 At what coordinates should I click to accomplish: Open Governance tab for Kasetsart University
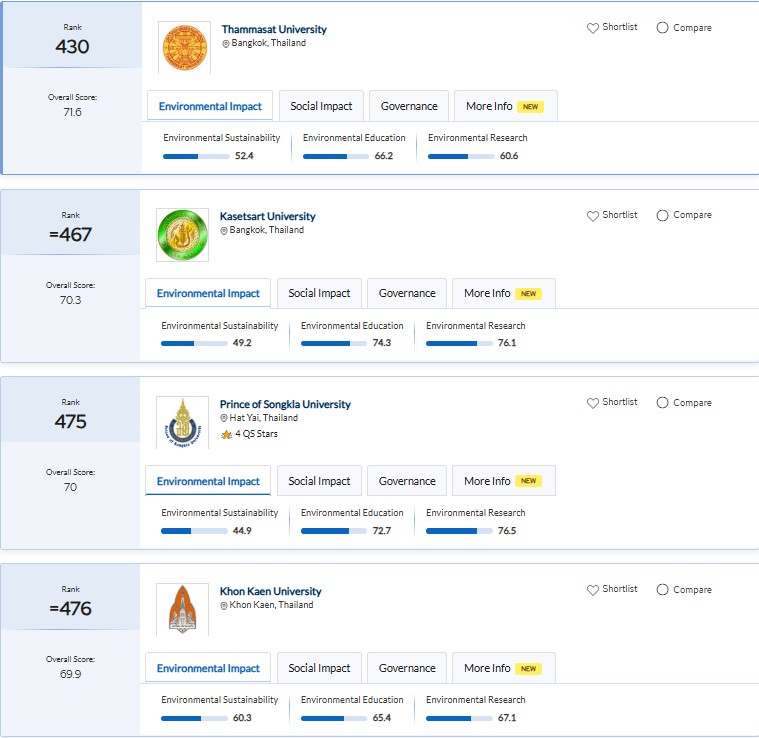click(407, 293)
